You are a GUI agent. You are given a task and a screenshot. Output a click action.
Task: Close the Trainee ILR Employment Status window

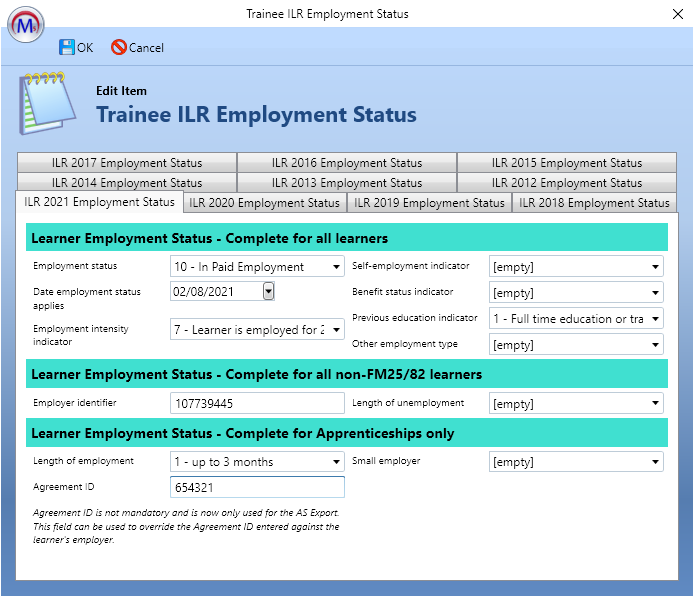[x=670, y=14]
